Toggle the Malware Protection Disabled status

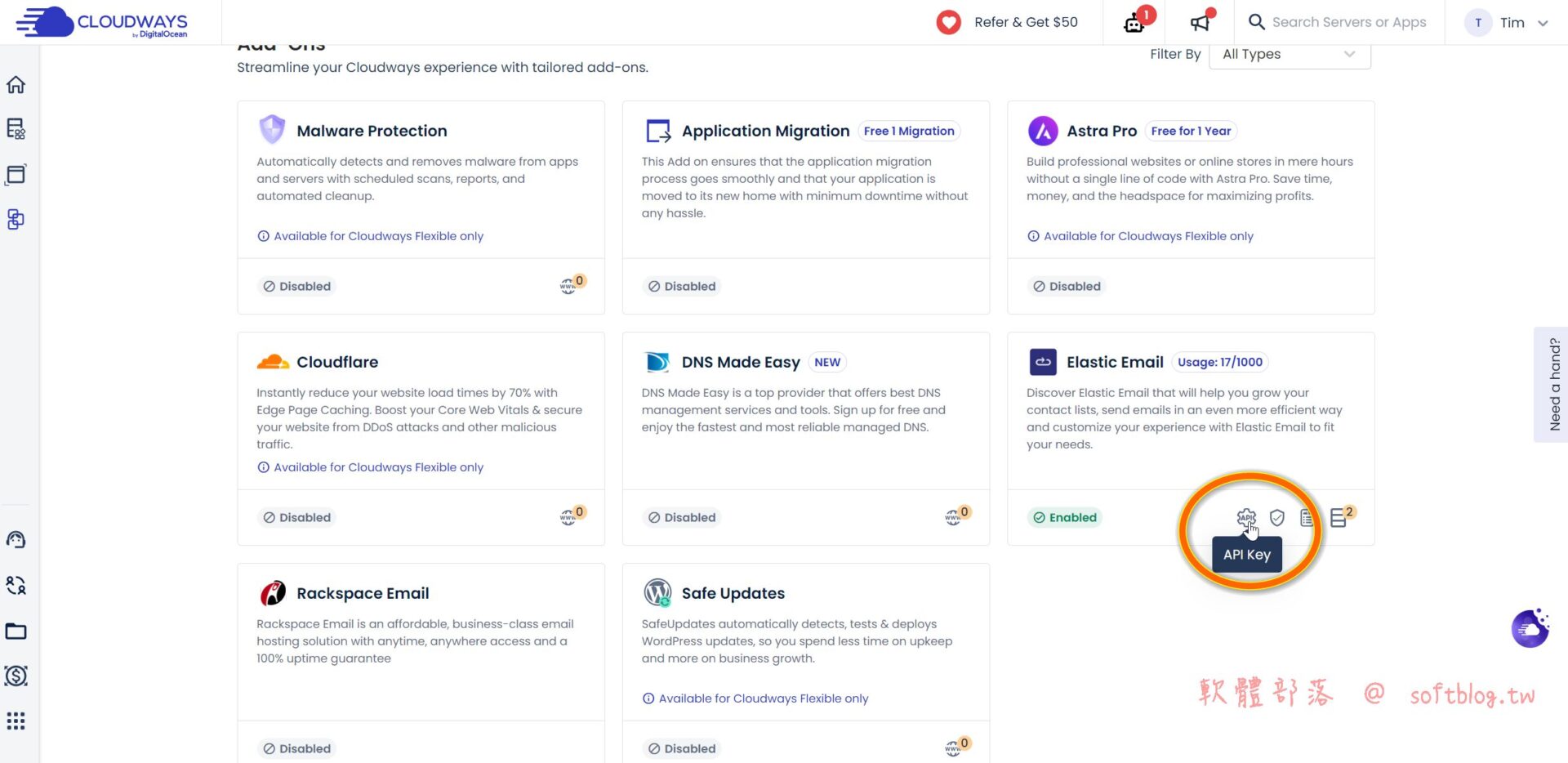297,286
